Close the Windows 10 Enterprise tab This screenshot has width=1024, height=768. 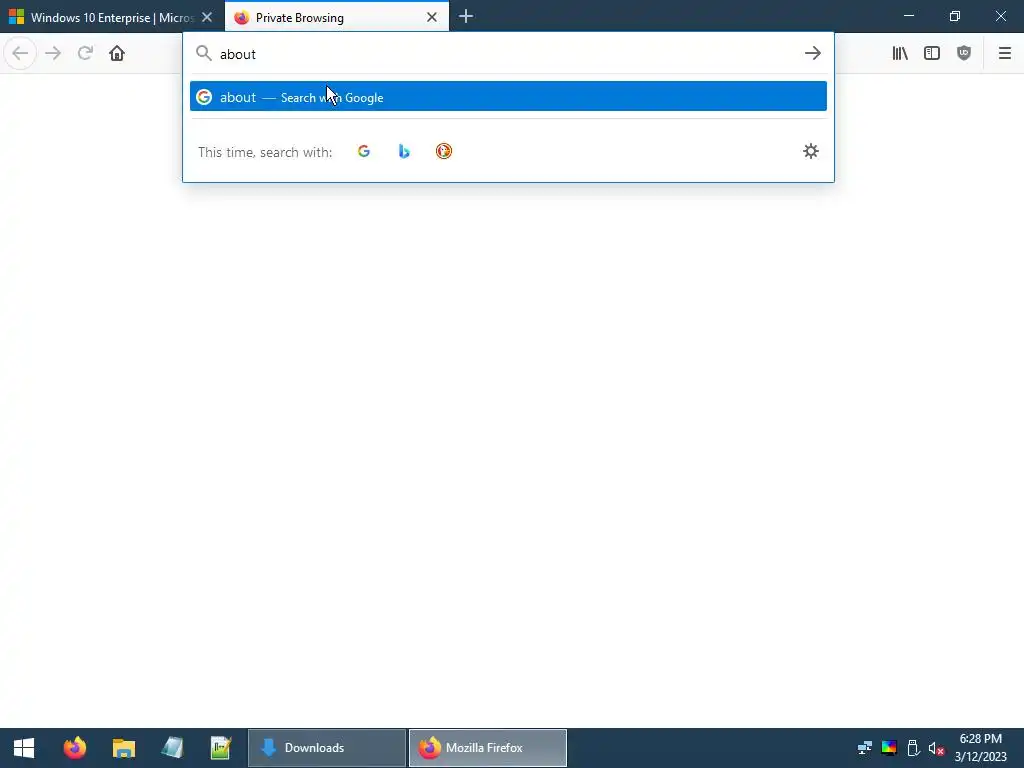coord(207,18)
